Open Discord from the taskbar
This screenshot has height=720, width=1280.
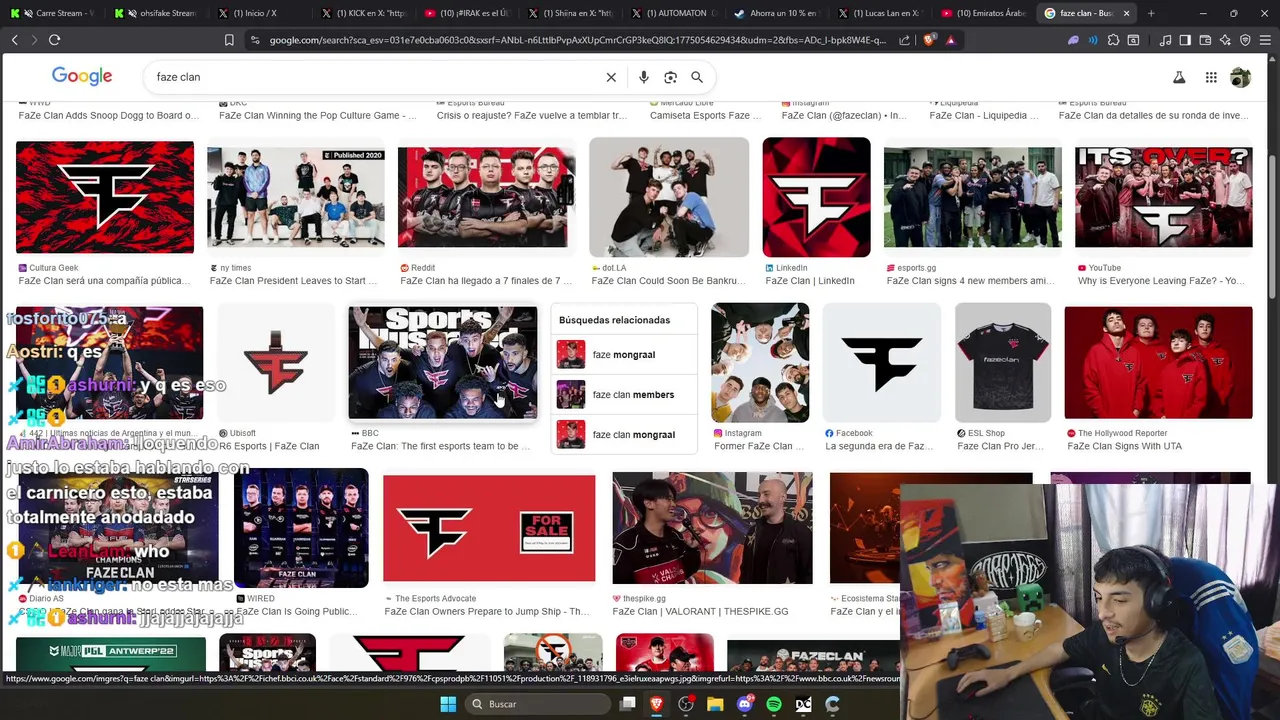[x=744, y=704]
